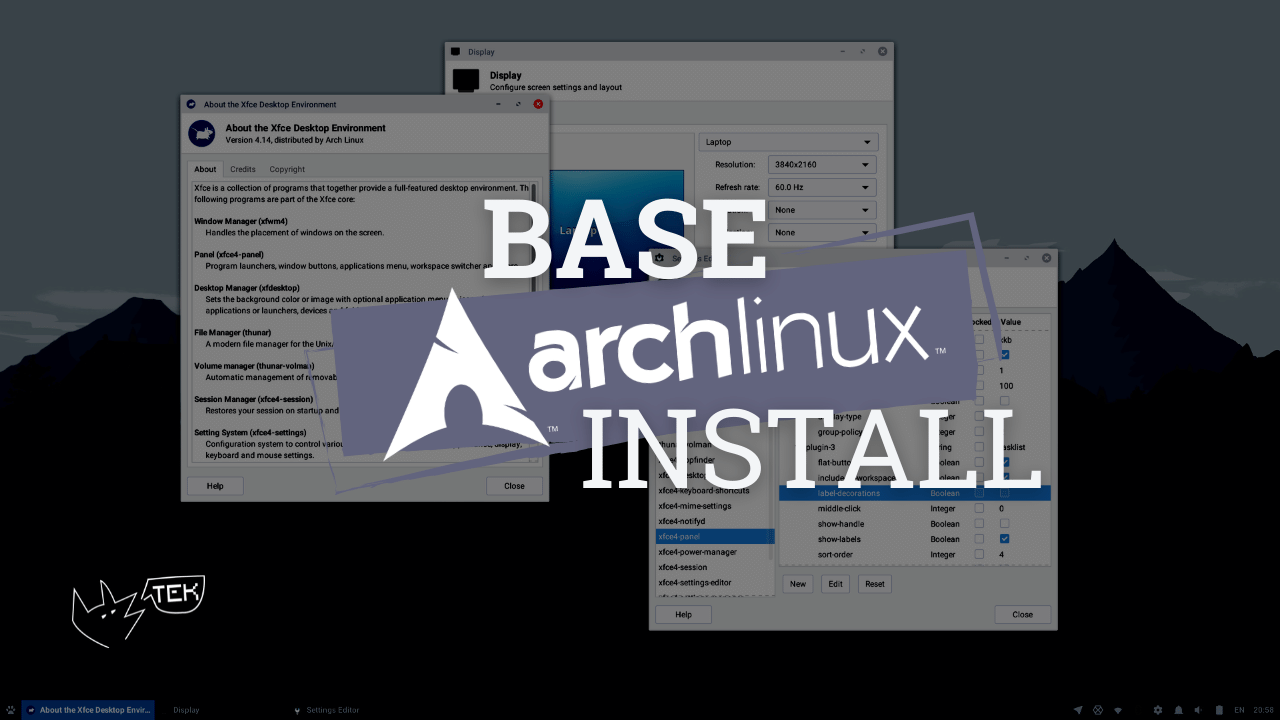Open the Xfce applications menu icon
This screenshot has height=720, width=1280.
[x=10, y=710]
